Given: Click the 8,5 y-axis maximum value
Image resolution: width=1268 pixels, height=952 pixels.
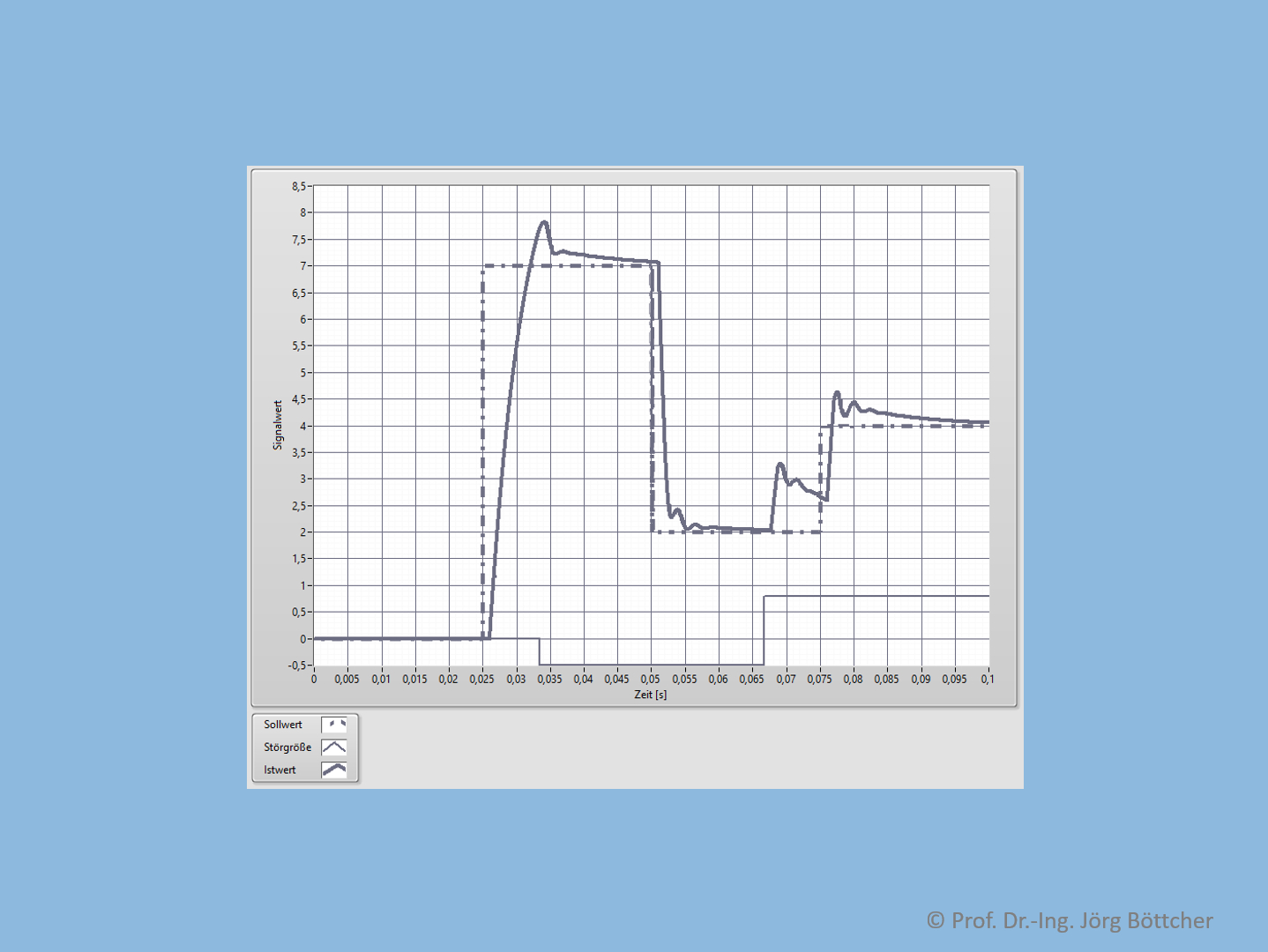Looking at the screenshot, I should pyautogui.click(x=299, y=186).
